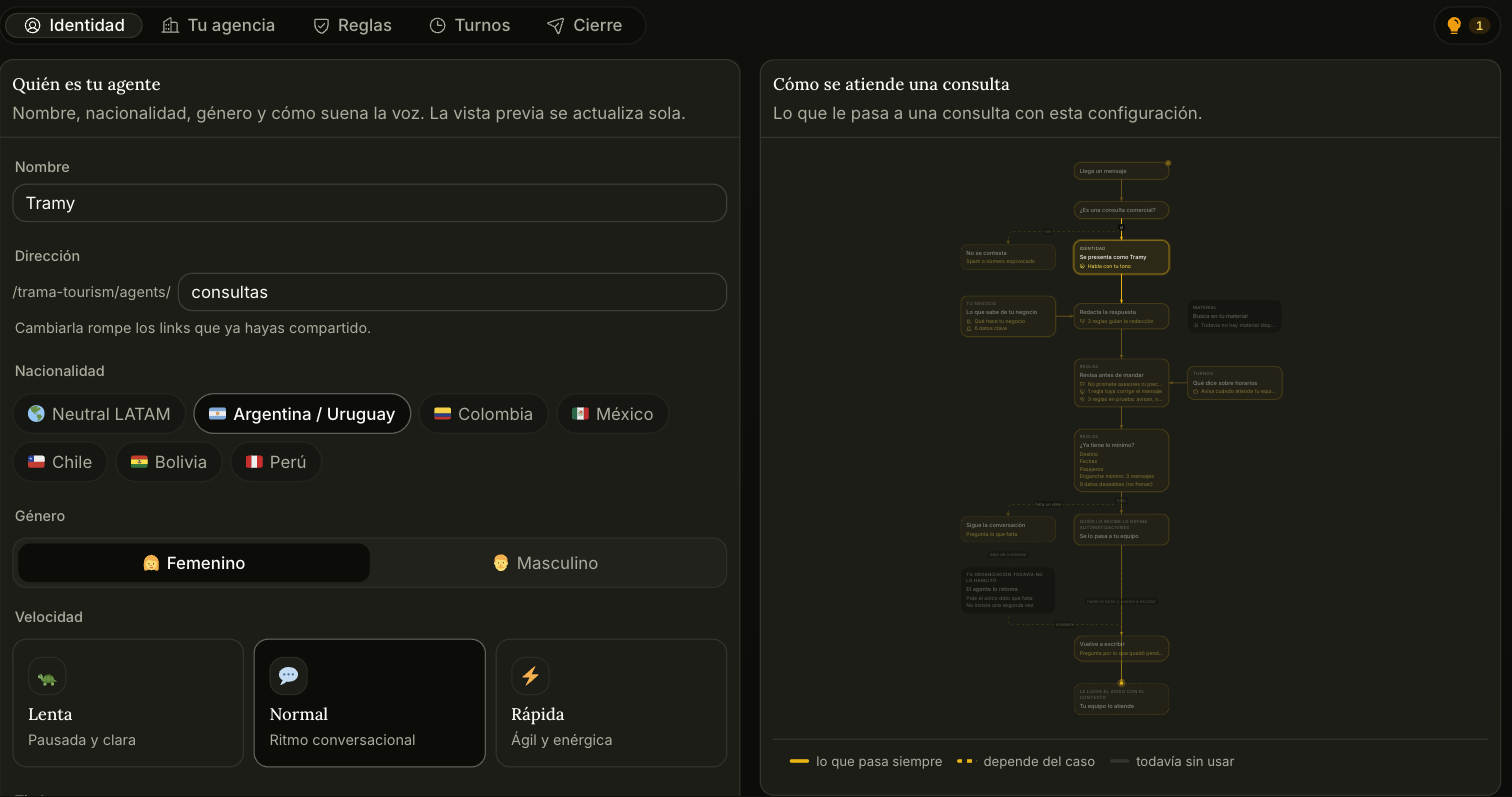The height and width of the screenshot is (797, 1512).
Task: Click the speech bubble icon on Normal
Action: pos(288,676)
